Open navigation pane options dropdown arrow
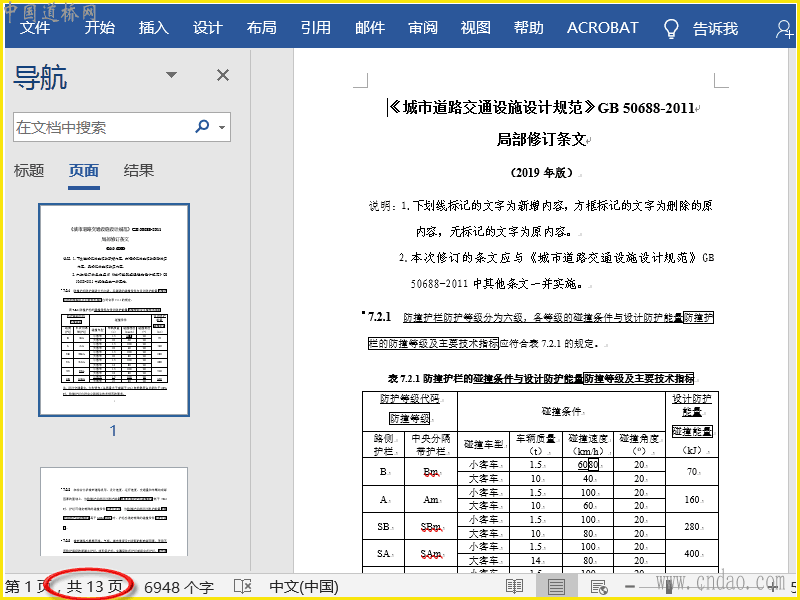The width and height of the screenshot is (800, 600). (171, 75)
